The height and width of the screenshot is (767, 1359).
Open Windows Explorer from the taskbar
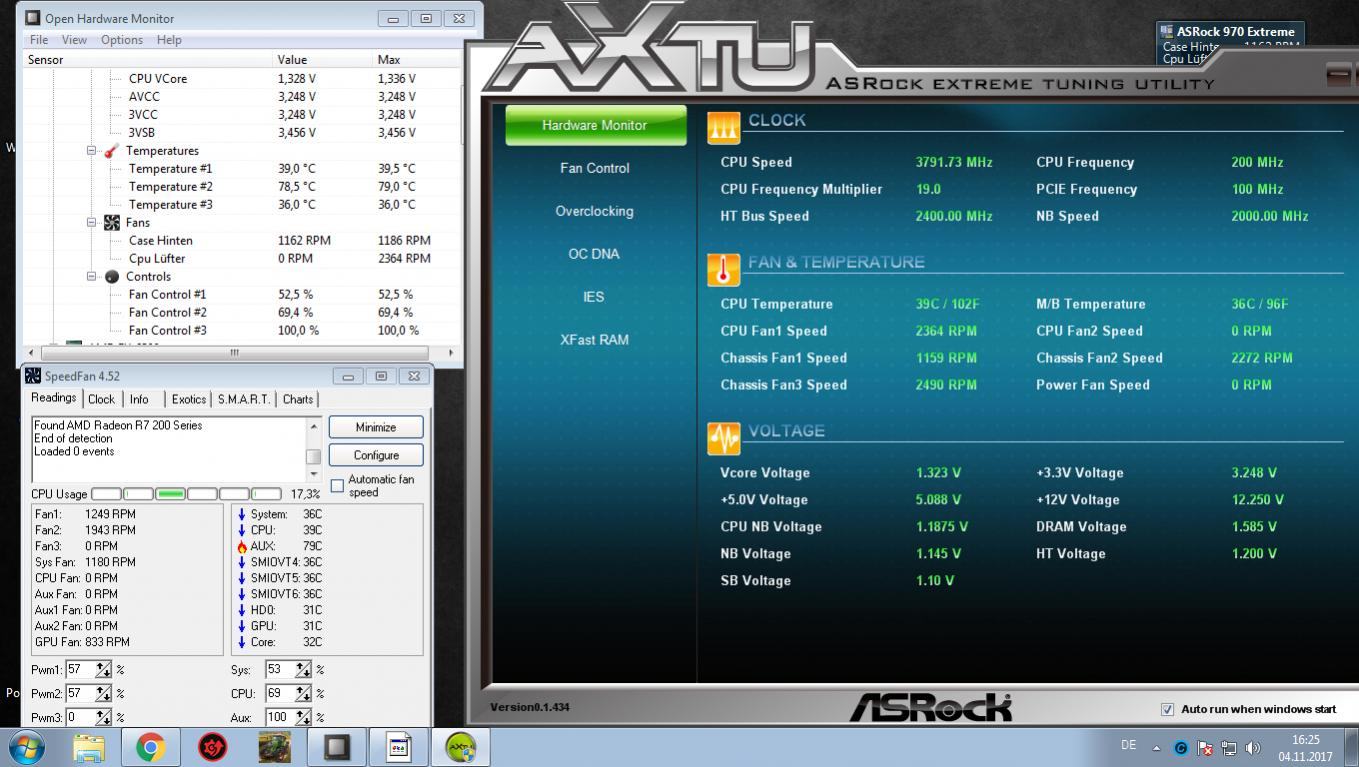(x=89, y=747)
